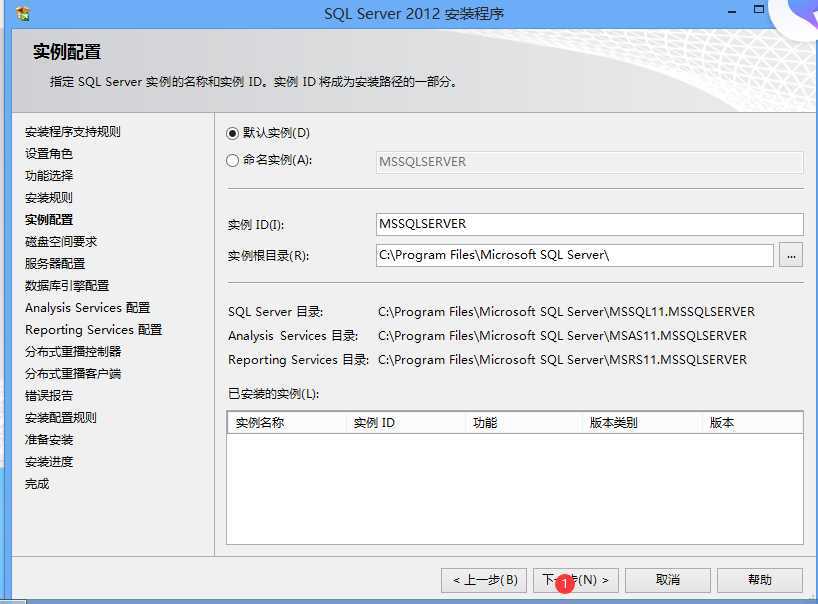Select the Reporting Services 配置 step
The height and width of the screenshot is (604, 818).
tap(93, 330)
